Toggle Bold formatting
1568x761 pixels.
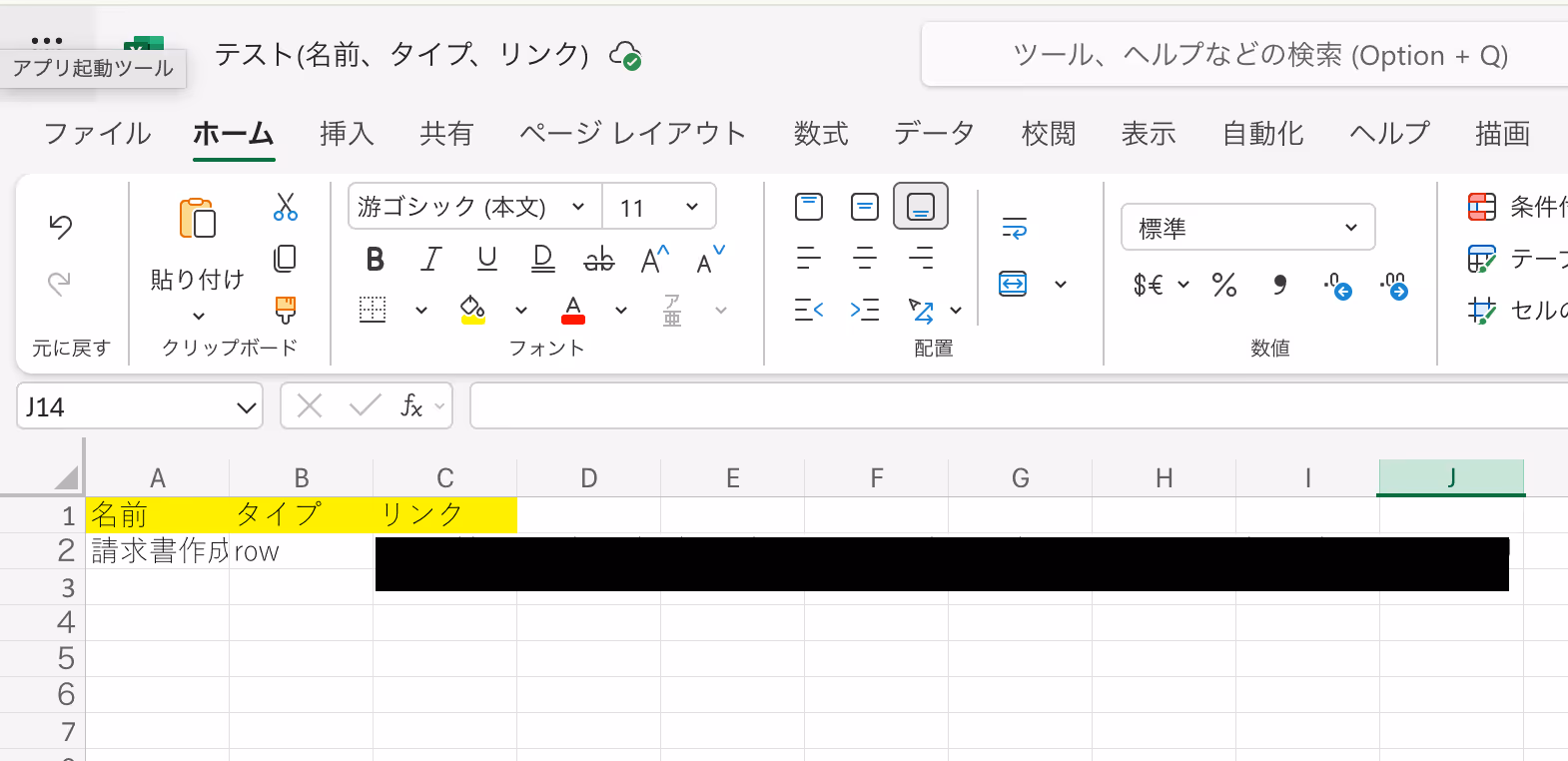click(x=376, y=260)
